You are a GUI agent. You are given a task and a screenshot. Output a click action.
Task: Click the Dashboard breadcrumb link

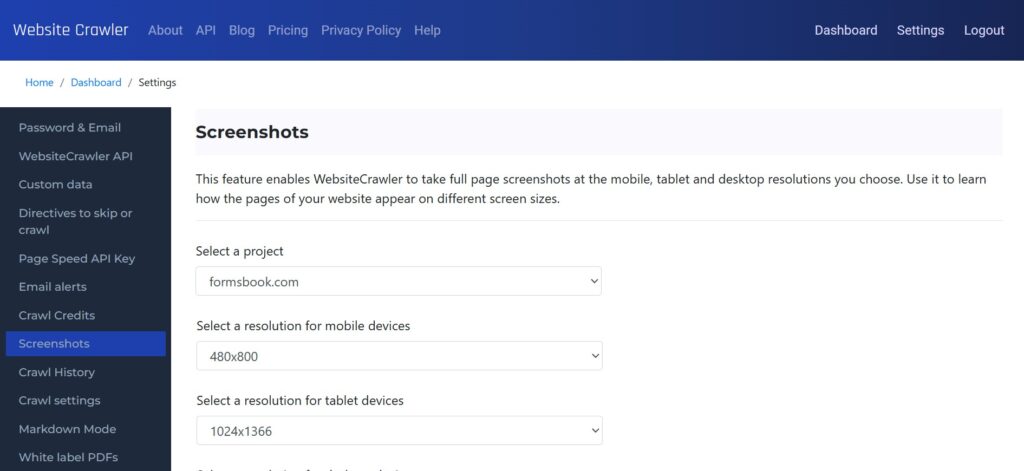coord(96,82)
